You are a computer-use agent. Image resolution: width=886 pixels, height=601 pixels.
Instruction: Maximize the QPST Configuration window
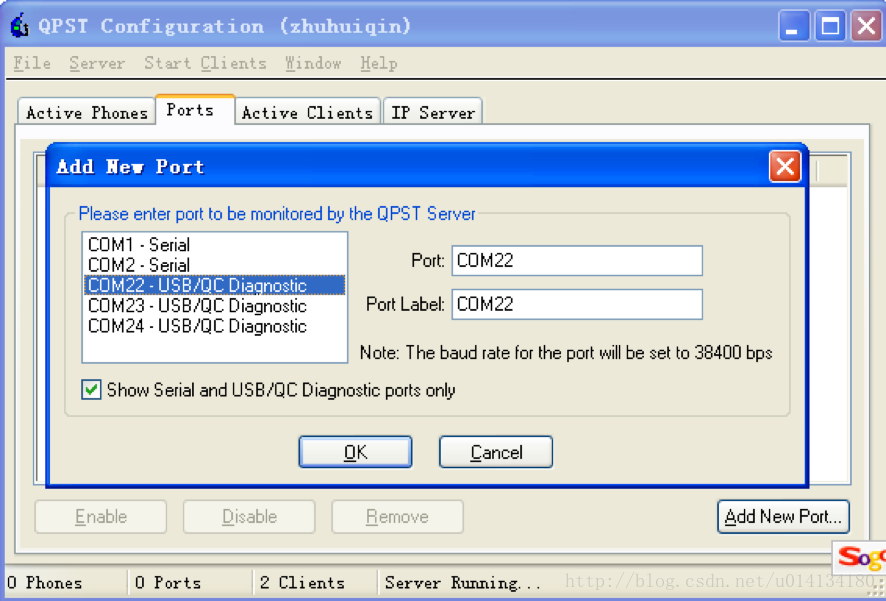(x=830, y=26)
